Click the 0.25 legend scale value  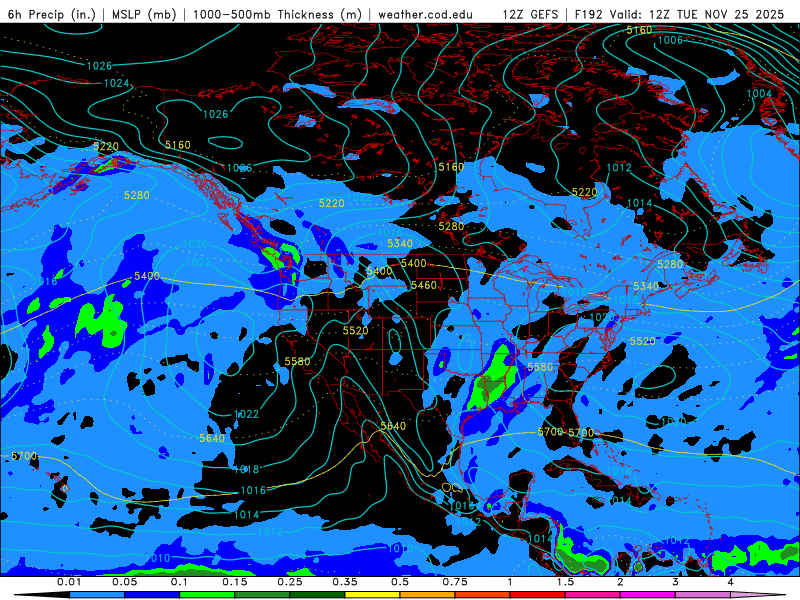[290, 582]
